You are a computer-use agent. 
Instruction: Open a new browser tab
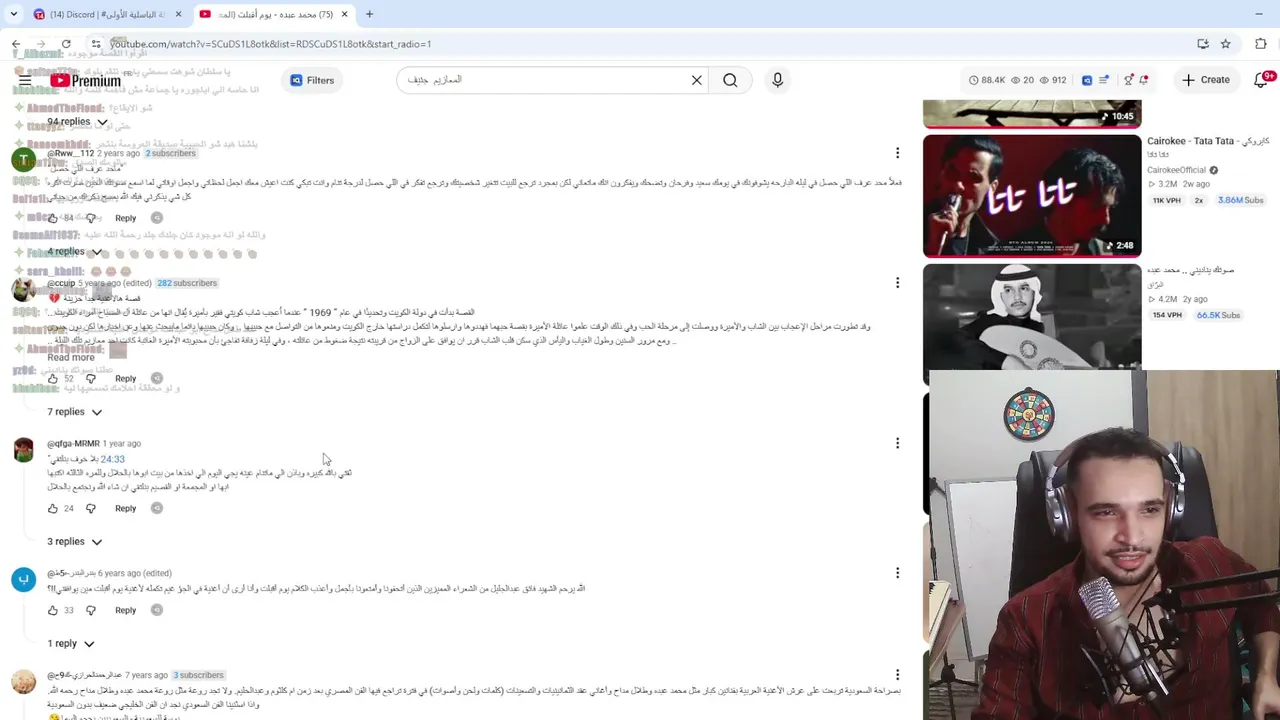pos(369,14)
